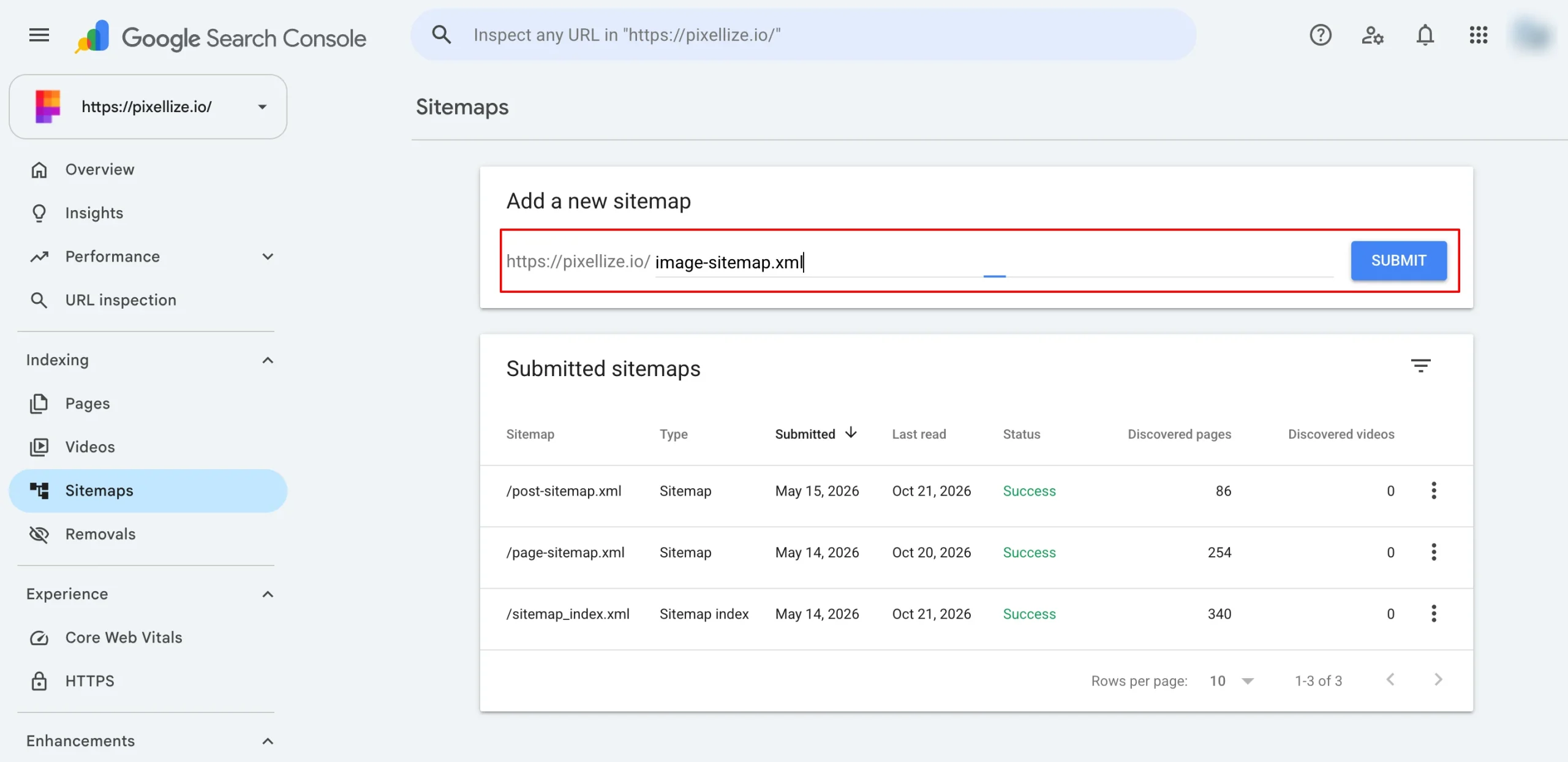Viewport: 1568px width, 762px height.
Task: Select Sitemaps in sidebar
Action: [148, 491]
